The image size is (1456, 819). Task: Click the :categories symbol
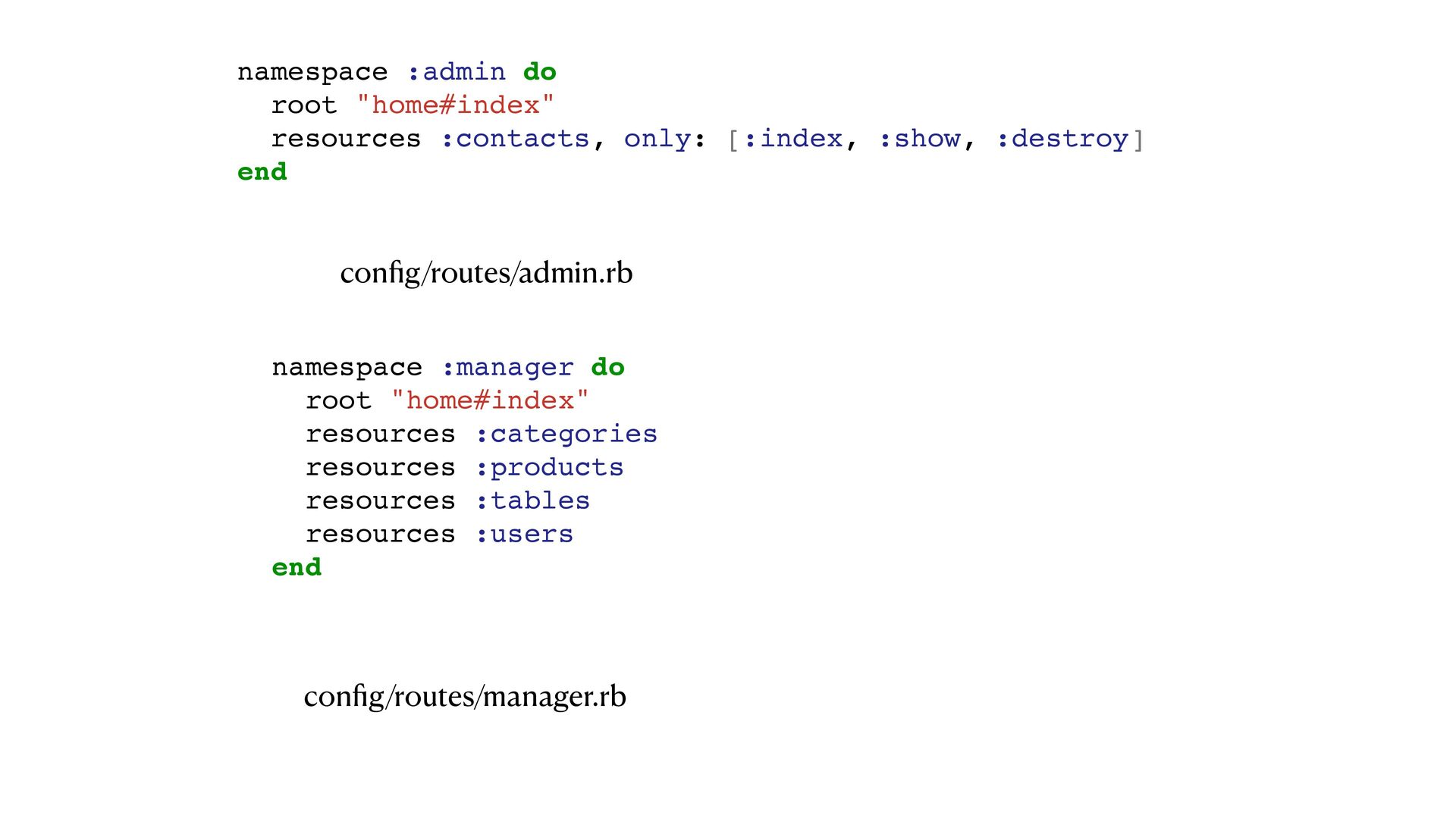tap(566, 434)
